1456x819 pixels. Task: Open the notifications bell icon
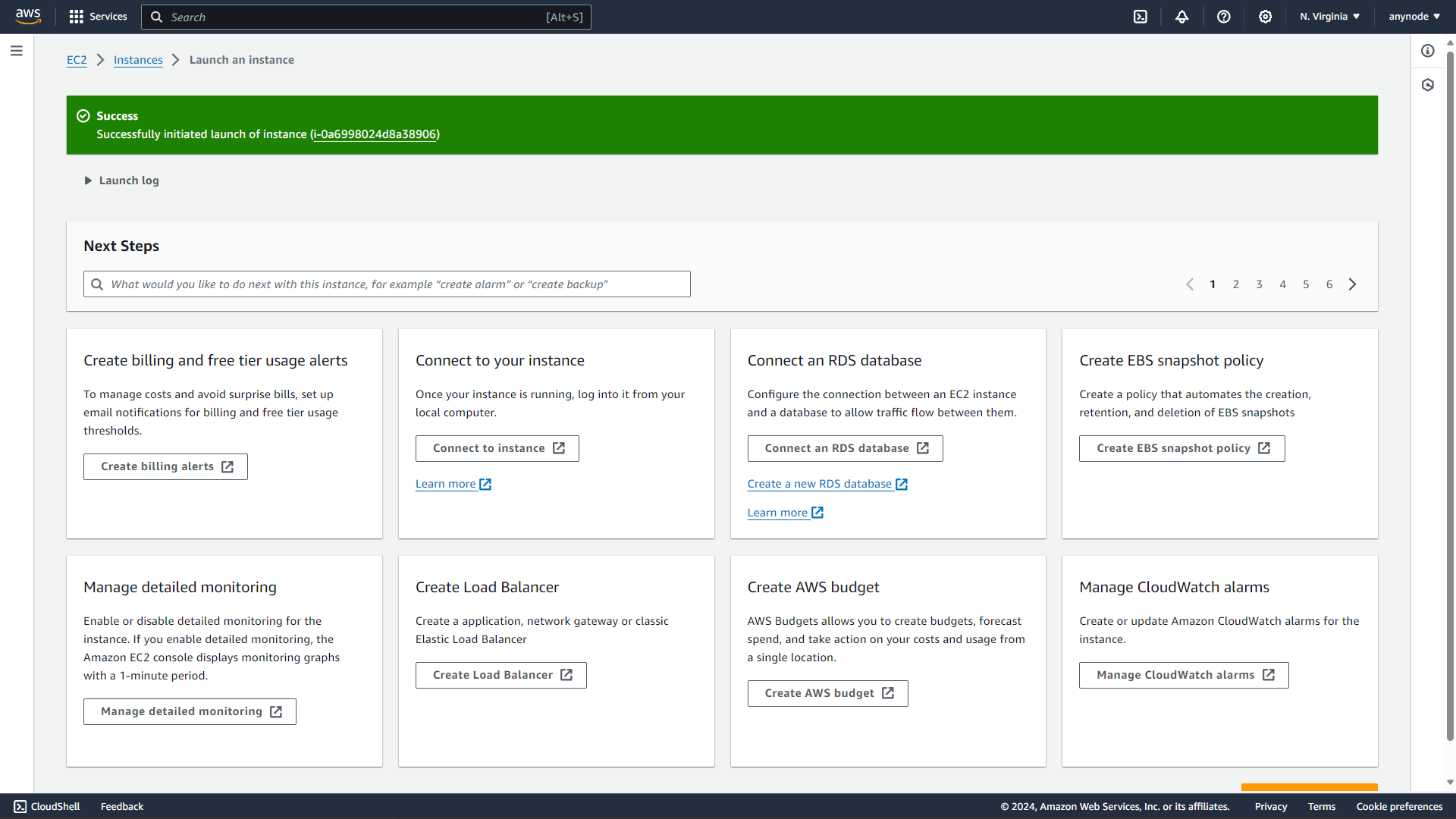pos(1182,17)
